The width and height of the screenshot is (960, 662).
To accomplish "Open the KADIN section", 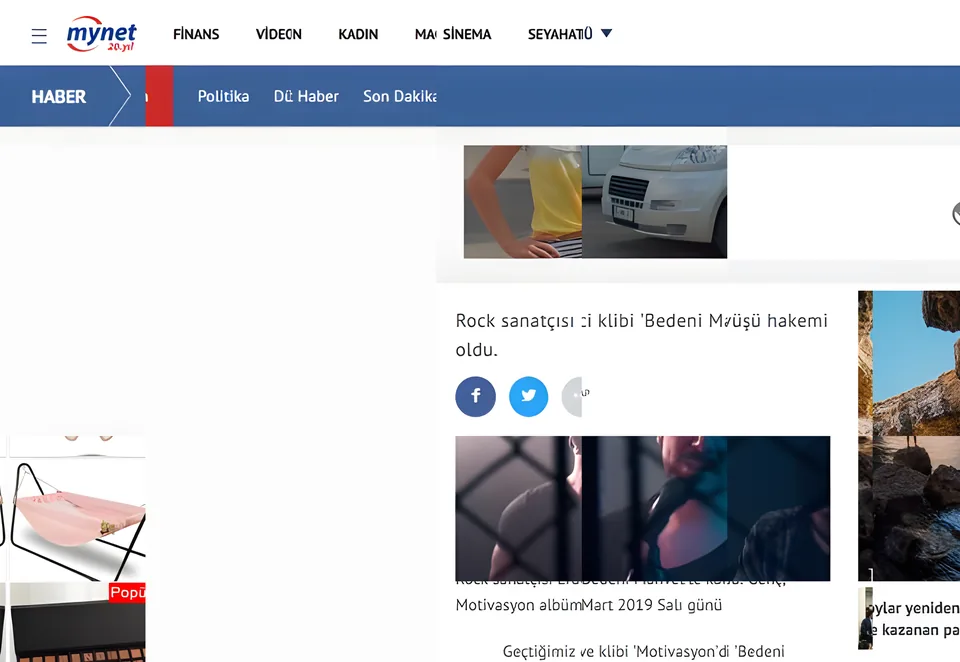I will 358,34.
